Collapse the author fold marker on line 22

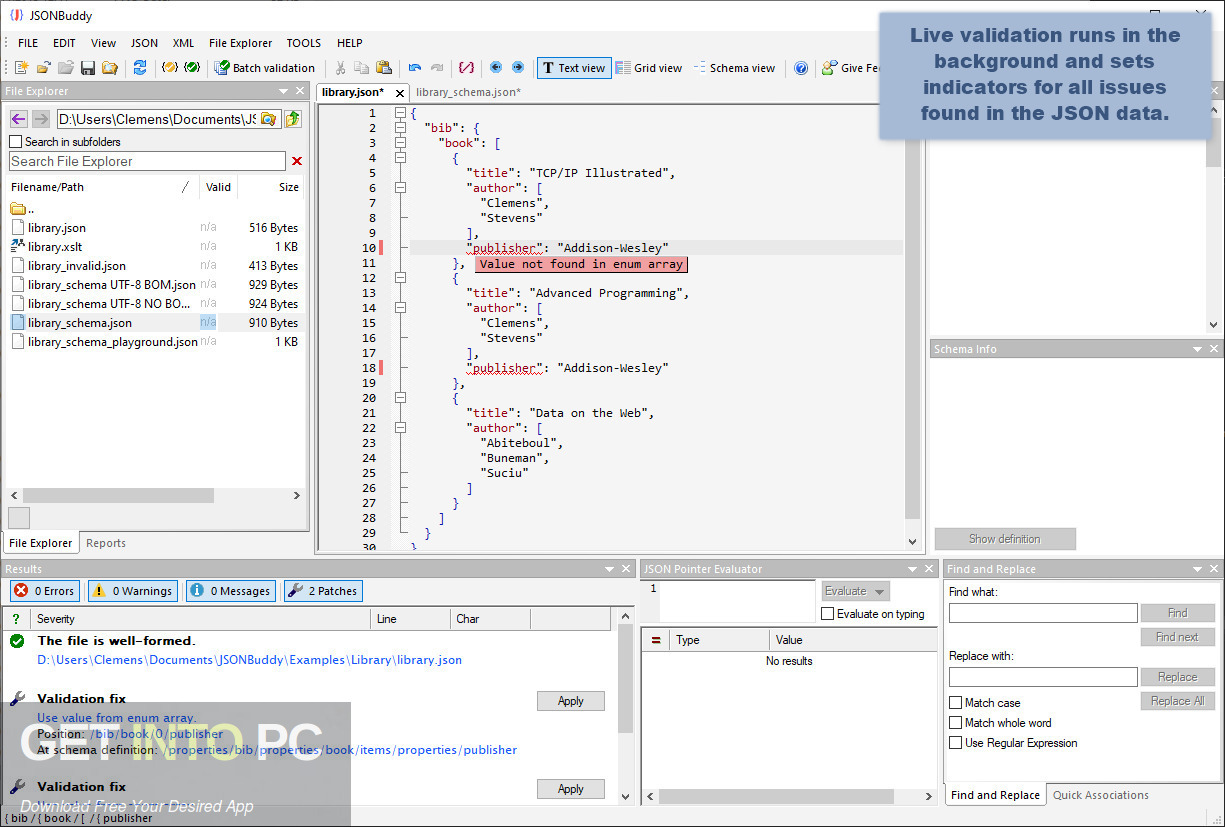click(x=400, y=428)
